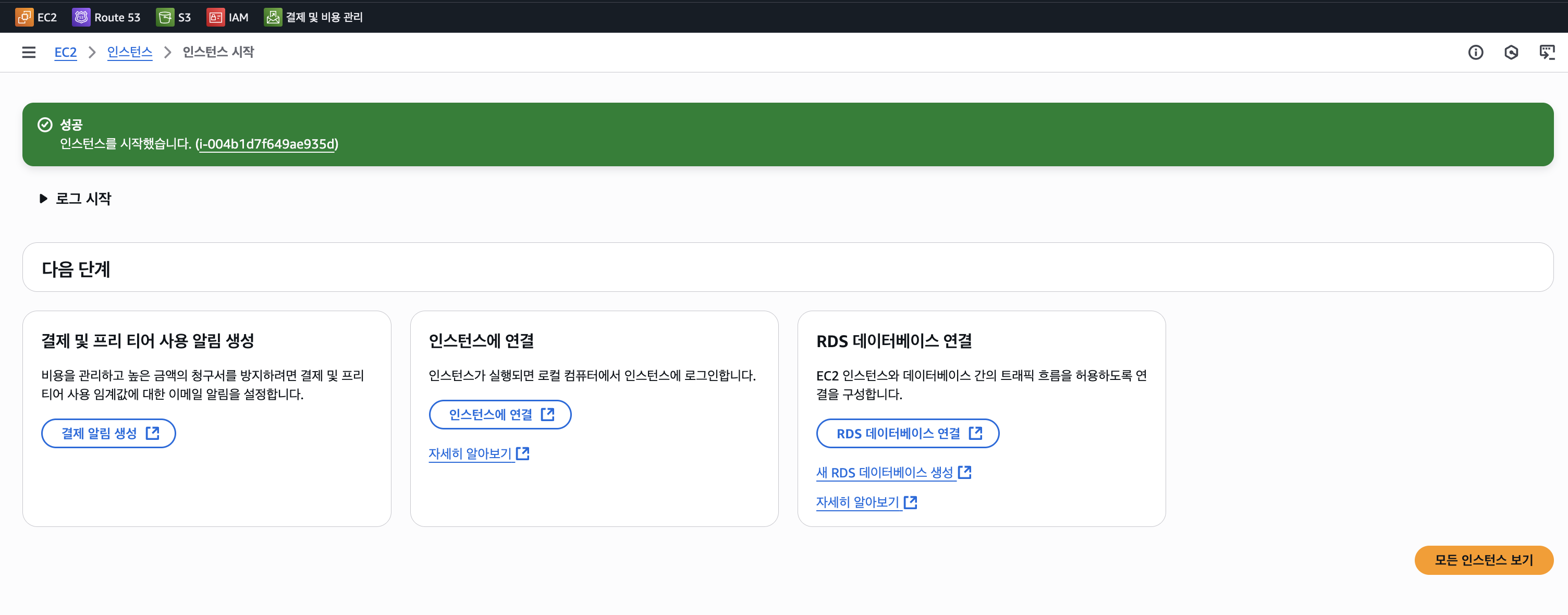This screenshot has height=615, width=1568.
Task: Click the hexagon settings icon at top right
Action: tap(1511, 52)
